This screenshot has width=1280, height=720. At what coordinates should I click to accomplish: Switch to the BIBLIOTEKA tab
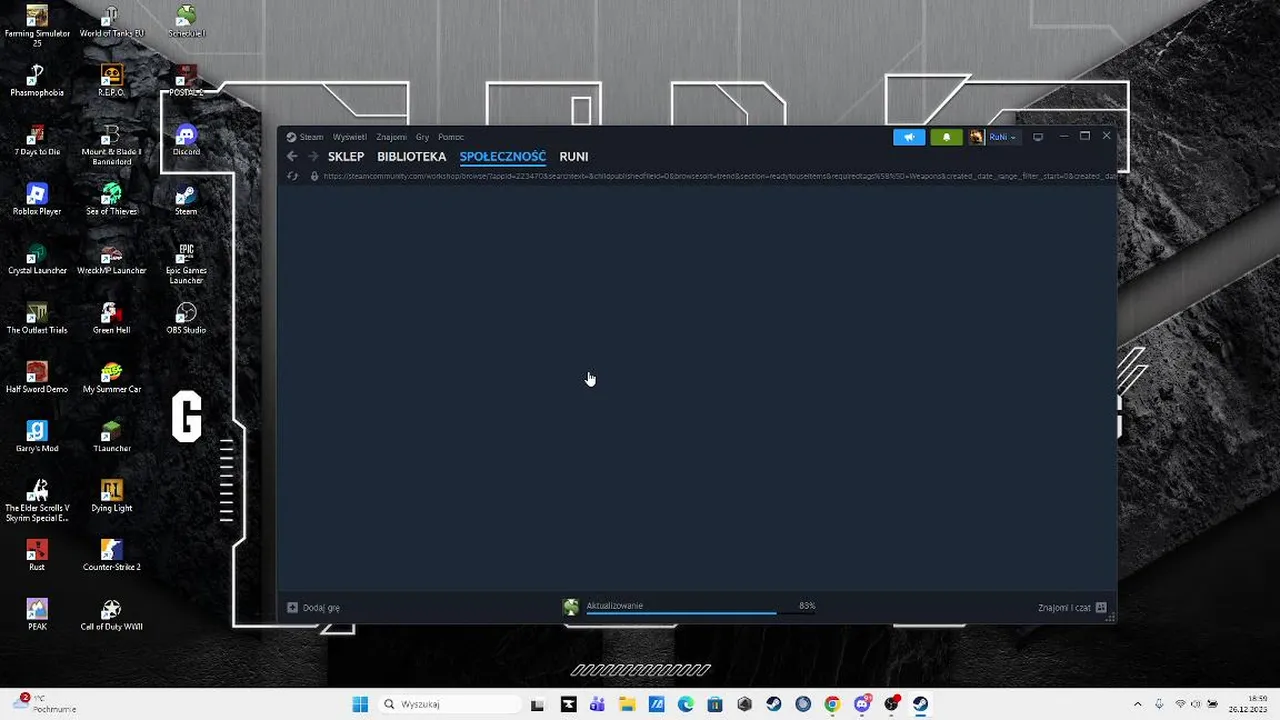point(411,157)
